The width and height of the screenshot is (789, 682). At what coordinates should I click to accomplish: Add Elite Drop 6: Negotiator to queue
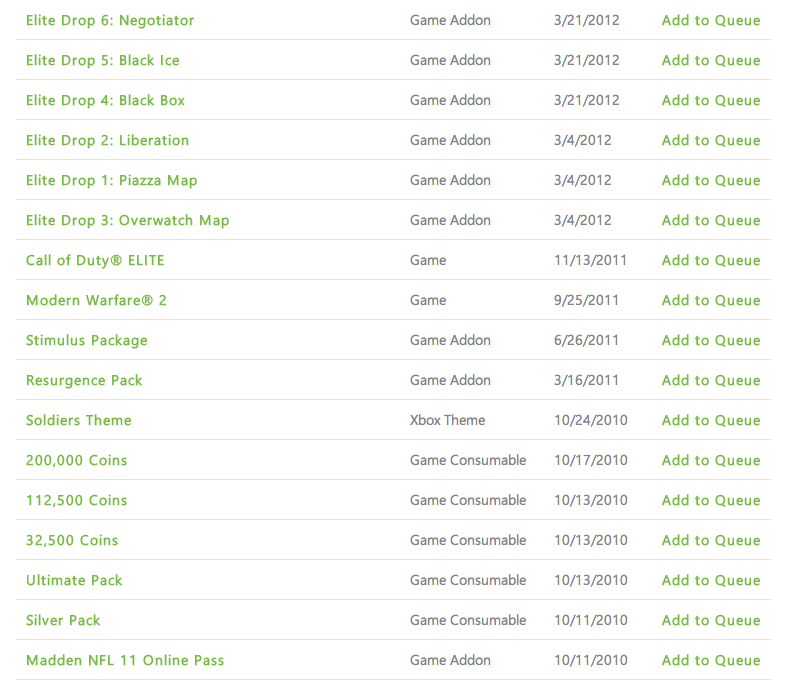click(711, 20)
